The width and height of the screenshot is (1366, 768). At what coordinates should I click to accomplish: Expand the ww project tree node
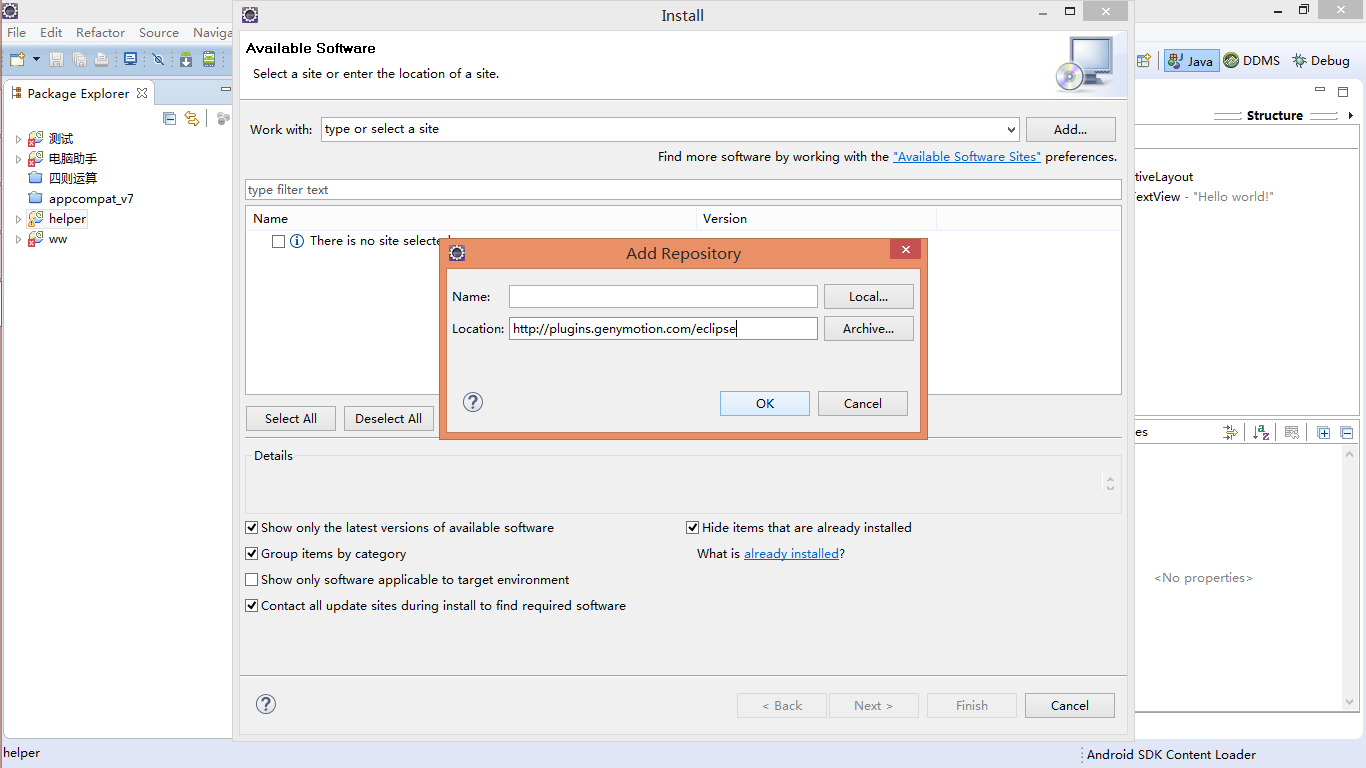(x=18, y=239)
